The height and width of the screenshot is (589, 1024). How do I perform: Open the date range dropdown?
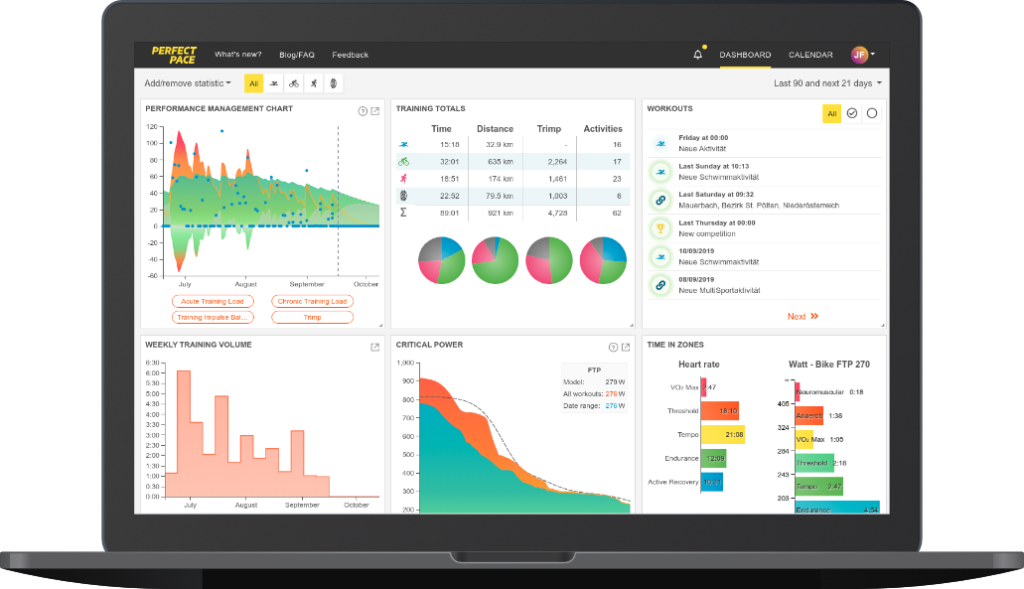pos(828,84)
